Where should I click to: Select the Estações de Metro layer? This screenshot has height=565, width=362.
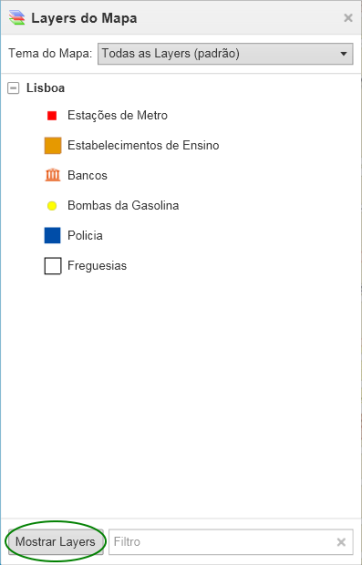point(117,116)
